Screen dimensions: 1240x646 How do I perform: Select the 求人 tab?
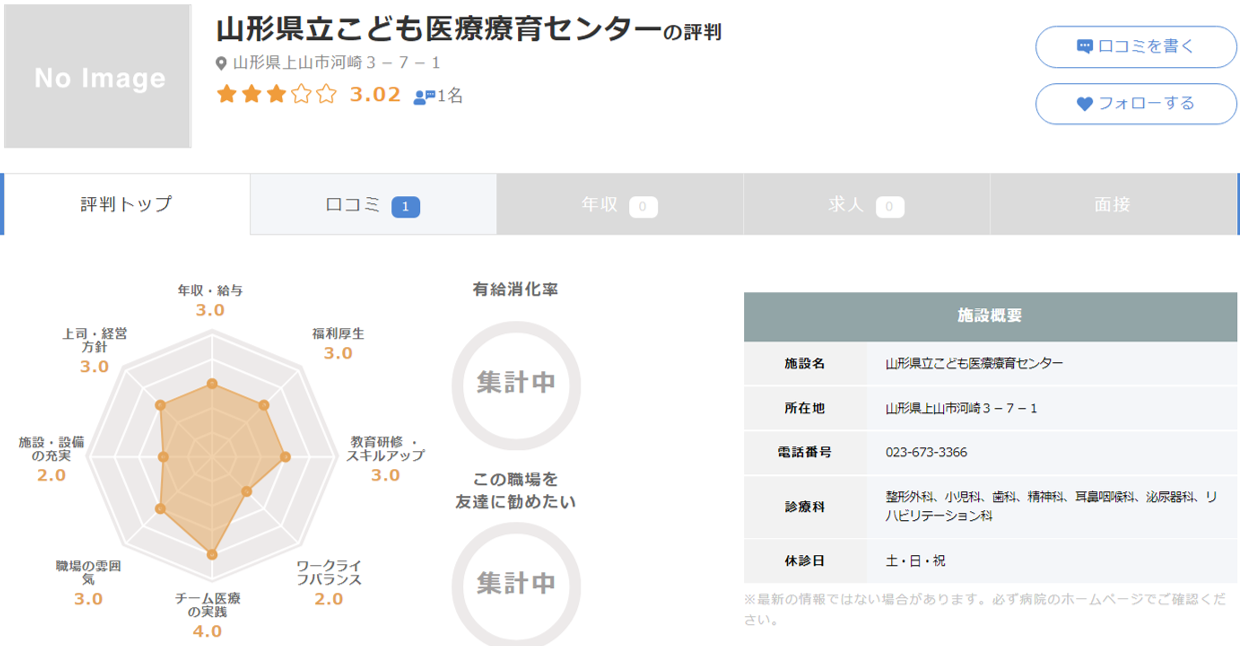(x=866, y=203)
